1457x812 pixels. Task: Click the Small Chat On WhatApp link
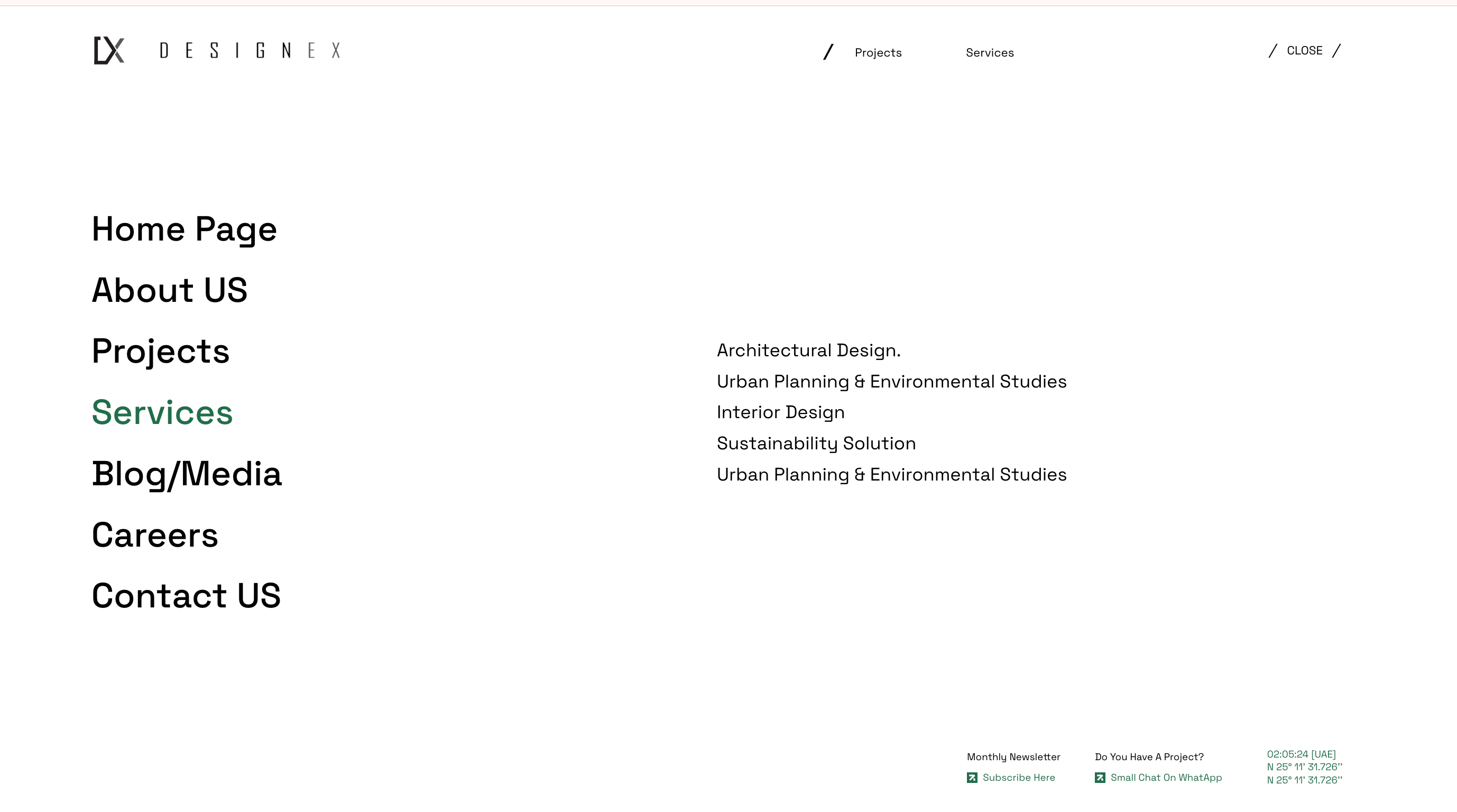pyautogui.click(x=1166, y=778)
